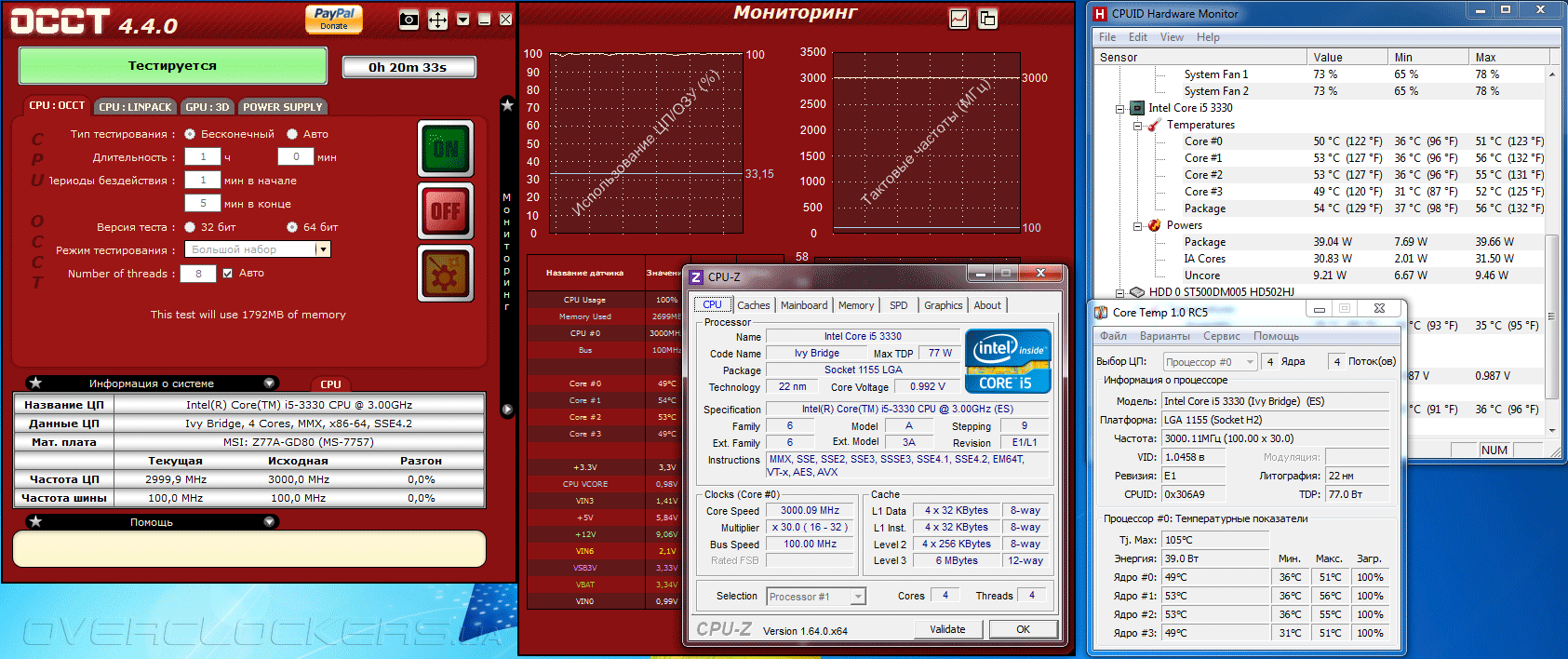Collapse the Temperatures tree node
This screenshot has width=1568, height=659.
point(1137,126)
